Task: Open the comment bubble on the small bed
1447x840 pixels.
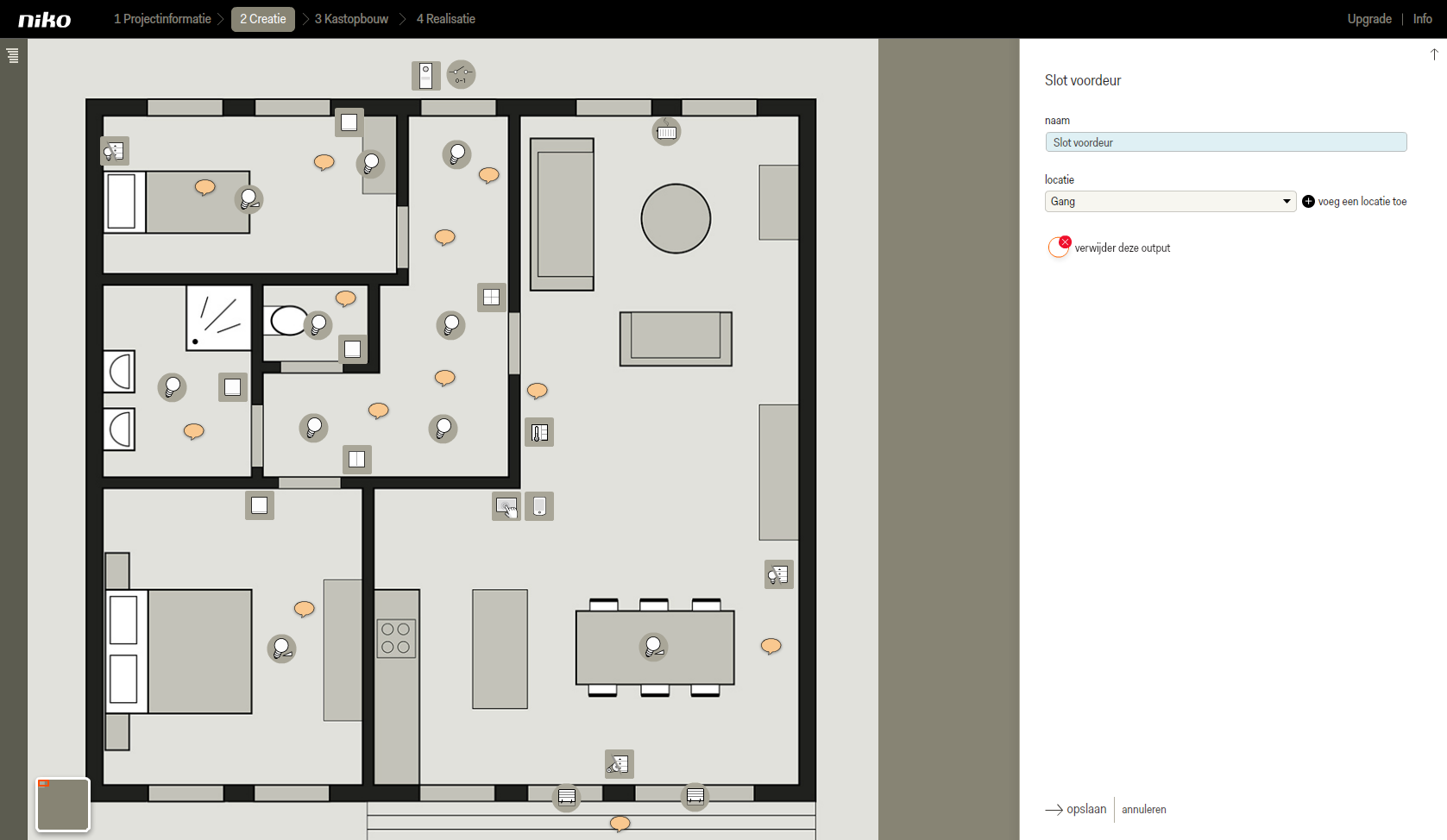Action: 205,187
